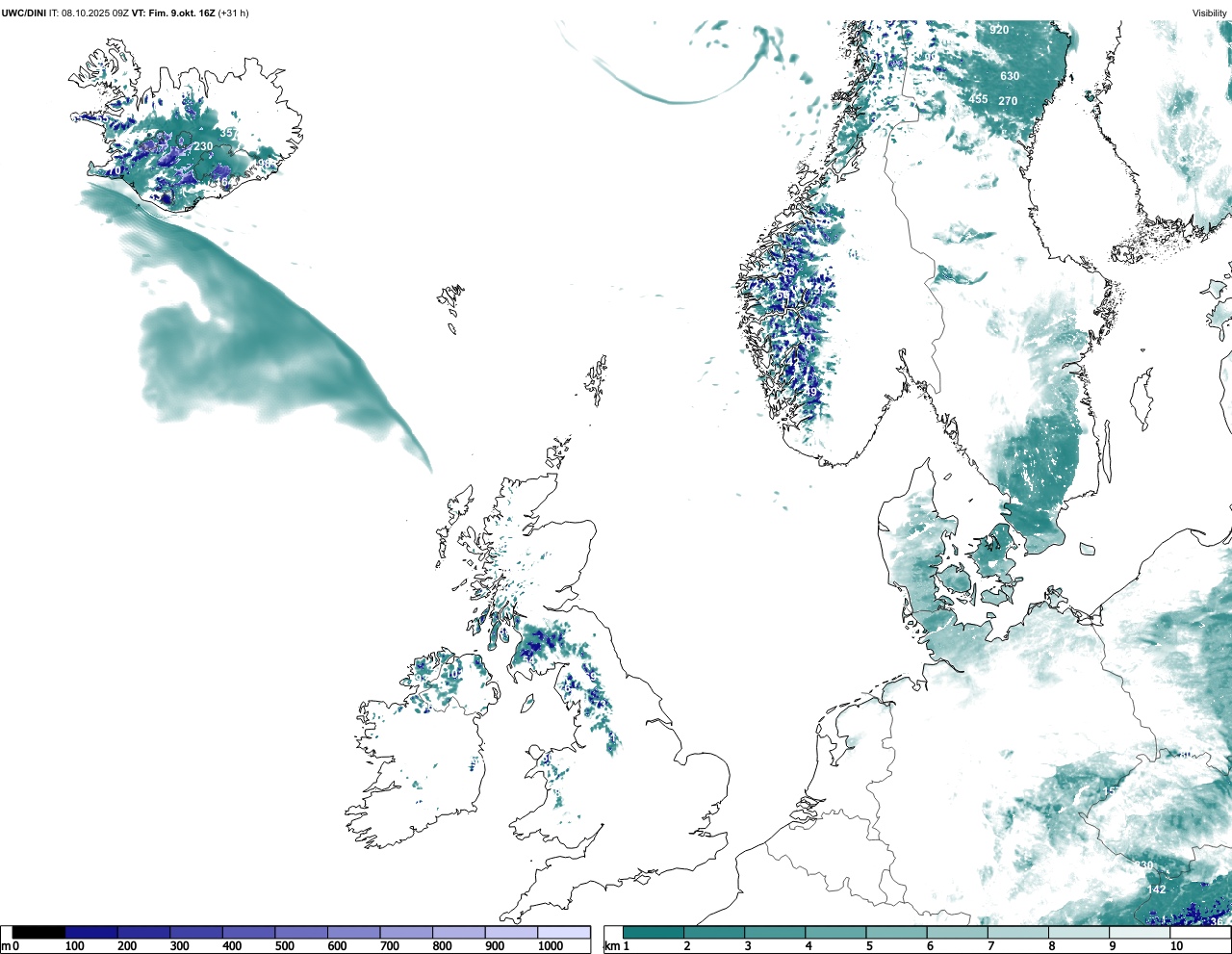Click the 630 visibility value on the map
The width and height of the screenshot is (1232, 954).
tap(1009, 76)
